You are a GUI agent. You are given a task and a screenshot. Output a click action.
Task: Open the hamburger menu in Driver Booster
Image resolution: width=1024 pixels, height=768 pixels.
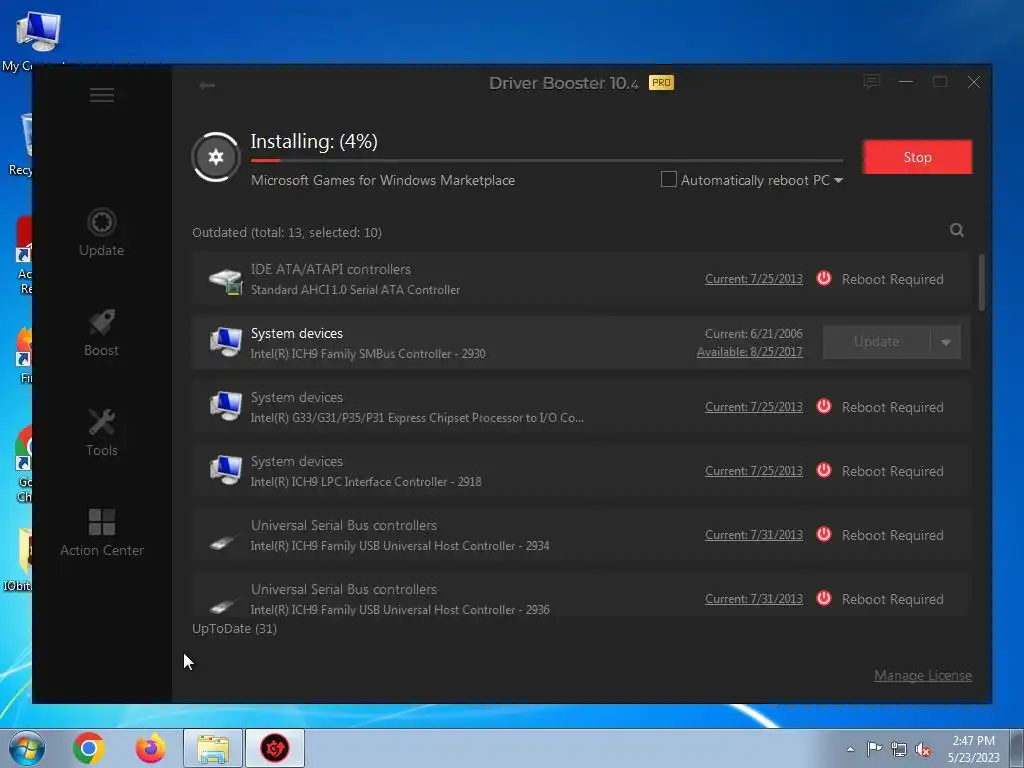tap(102, 95)
